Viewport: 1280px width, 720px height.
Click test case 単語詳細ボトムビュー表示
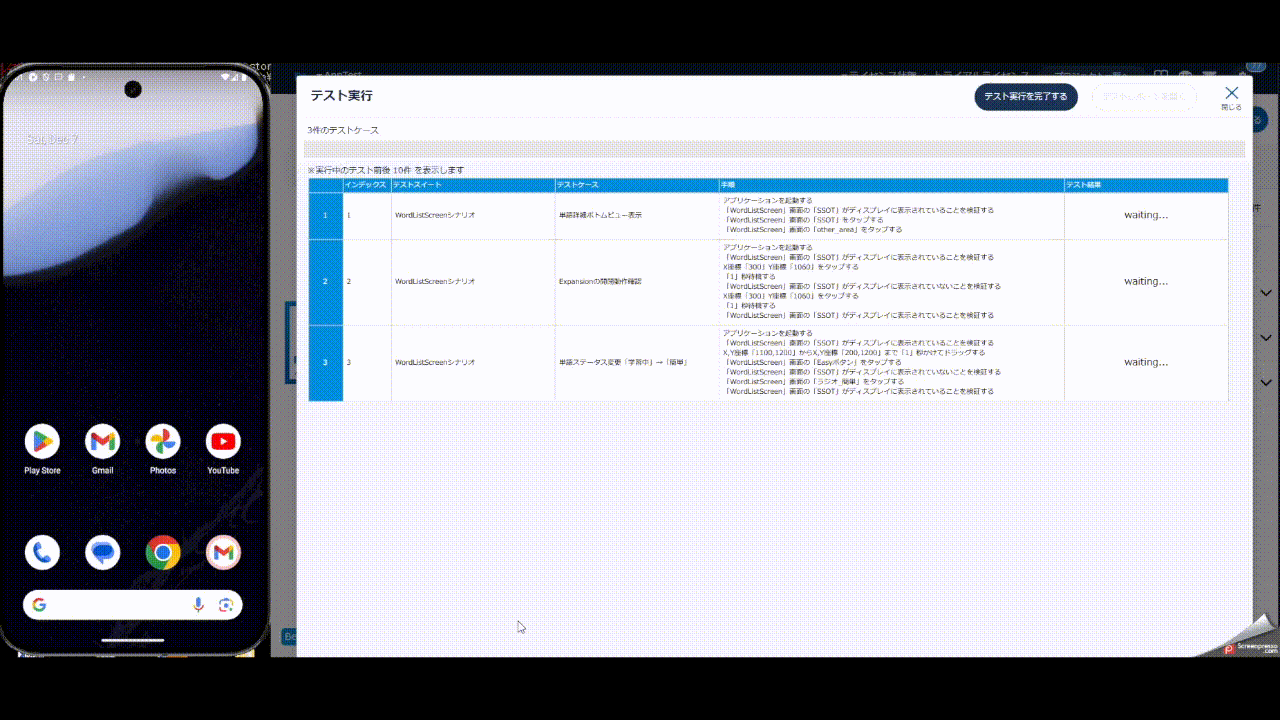(600, 216)
